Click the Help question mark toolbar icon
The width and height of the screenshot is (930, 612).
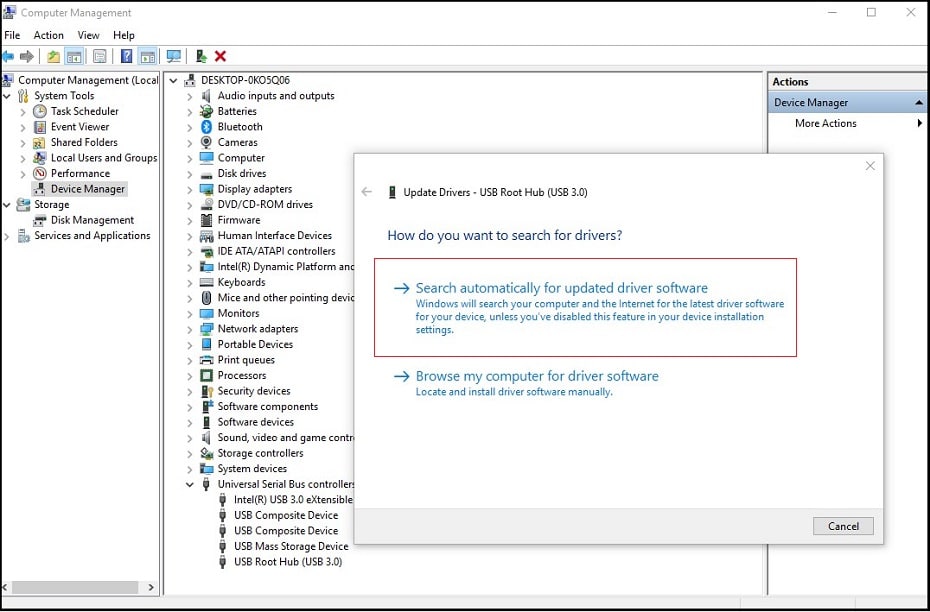point(126,56)
